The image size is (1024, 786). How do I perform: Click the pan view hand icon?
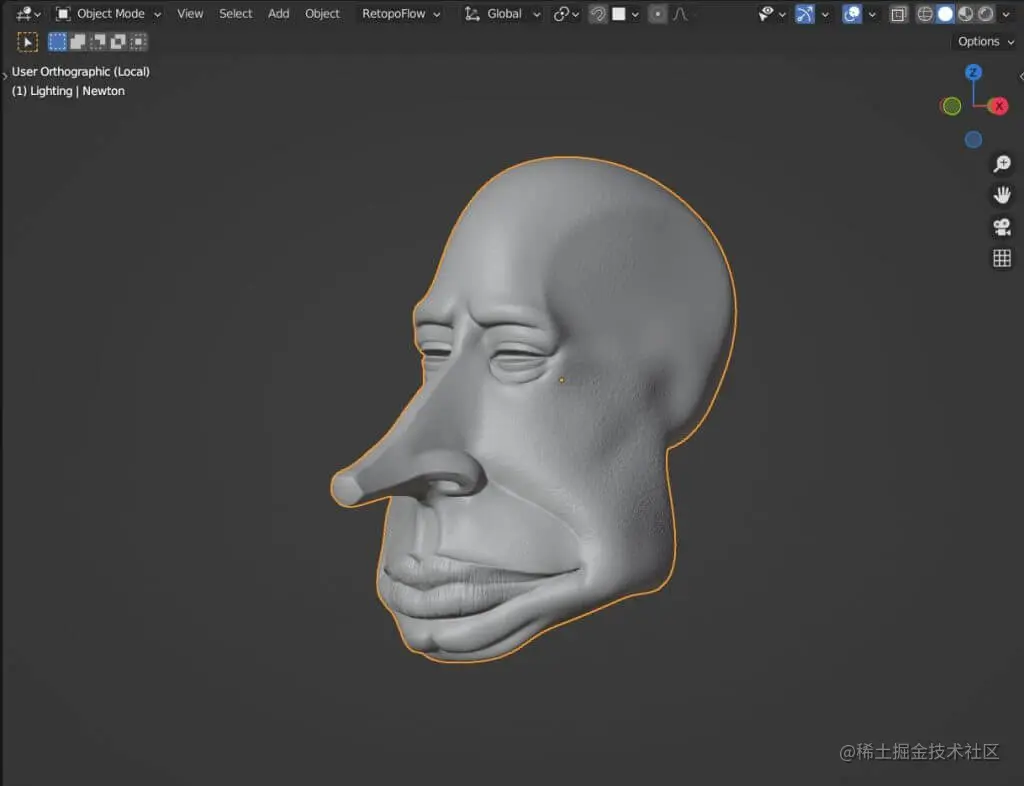(1001, 195)
